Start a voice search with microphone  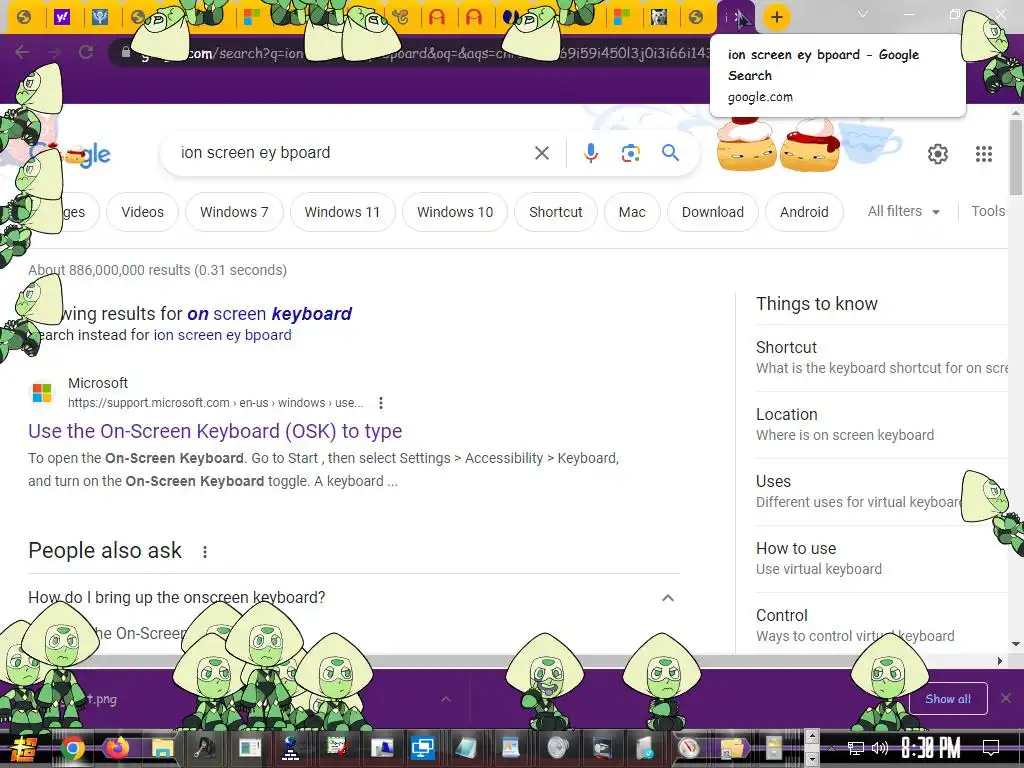(590, 153)
